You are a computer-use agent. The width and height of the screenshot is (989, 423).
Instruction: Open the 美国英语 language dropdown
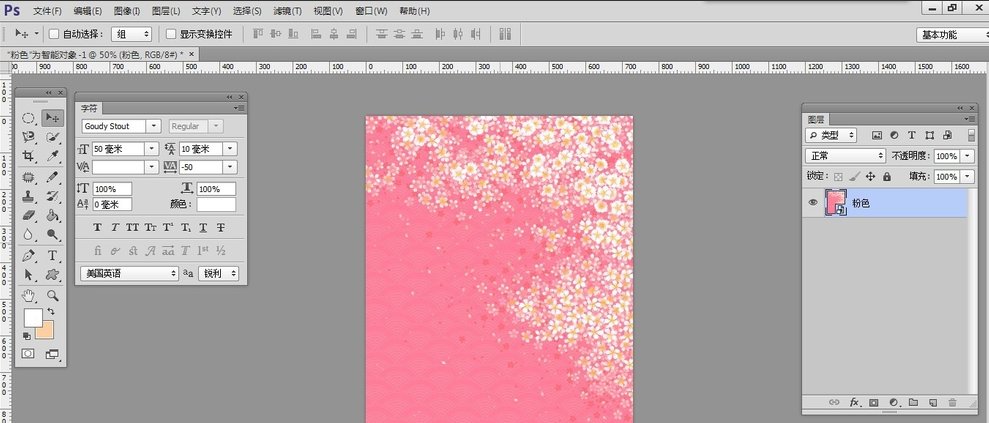pyautogui.click(x=129, y=274)
